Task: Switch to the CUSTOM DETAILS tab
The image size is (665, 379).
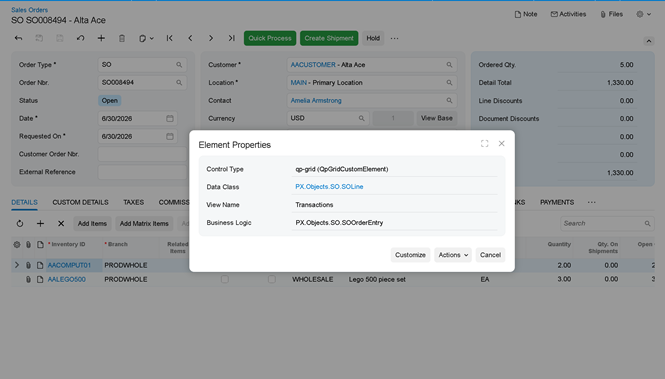Action: (80, 202)
